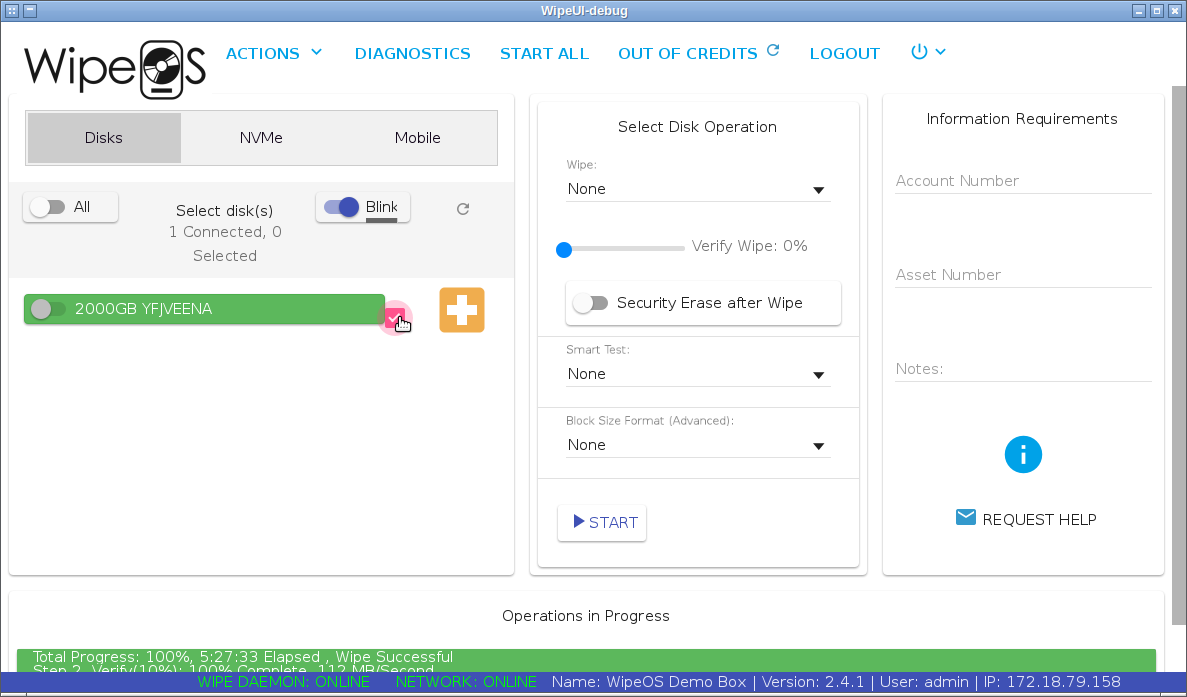Click the 'Verify Wipe: 0%' label
The height and width of the screenshot is (697, 1187).
click(749, 246)
